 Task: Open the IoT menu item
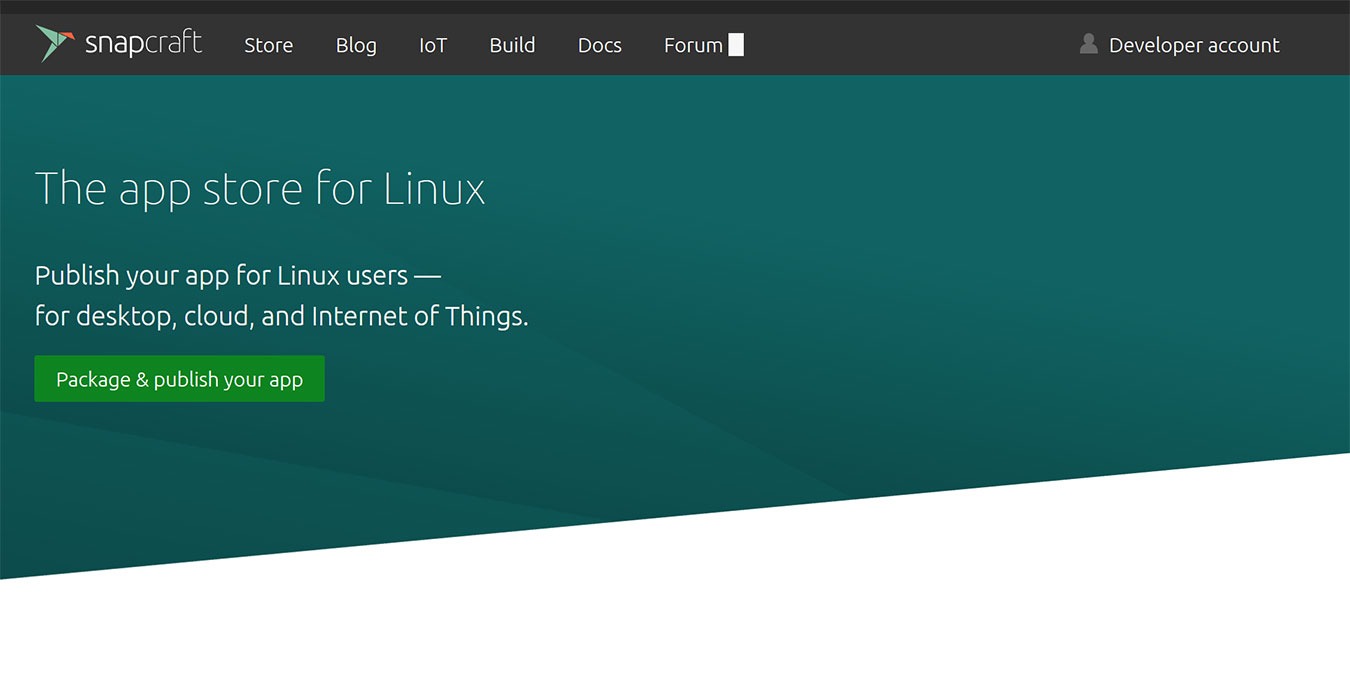(x=433, y=45)
